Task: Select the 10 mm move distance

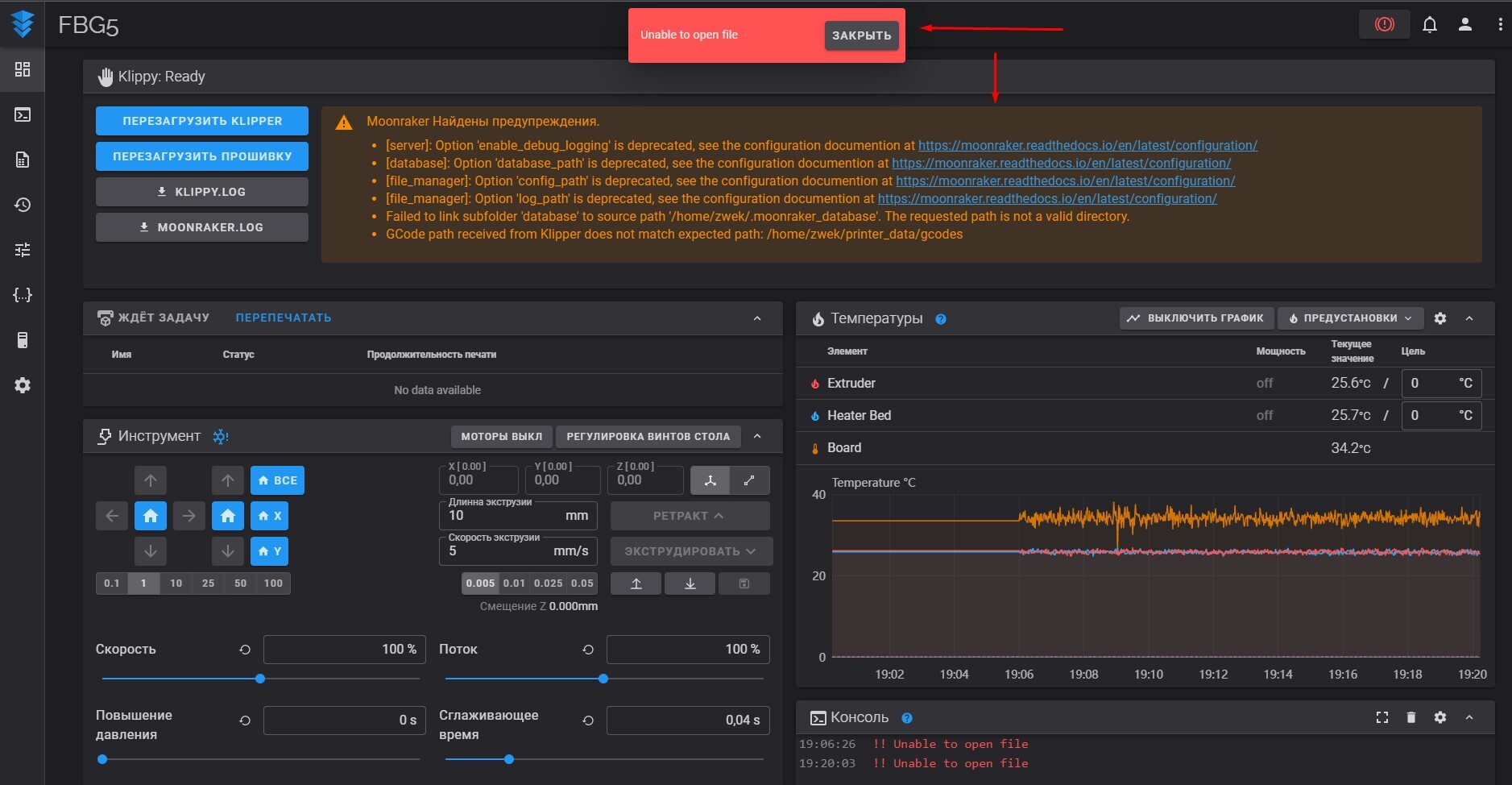Action: [176, 584]
